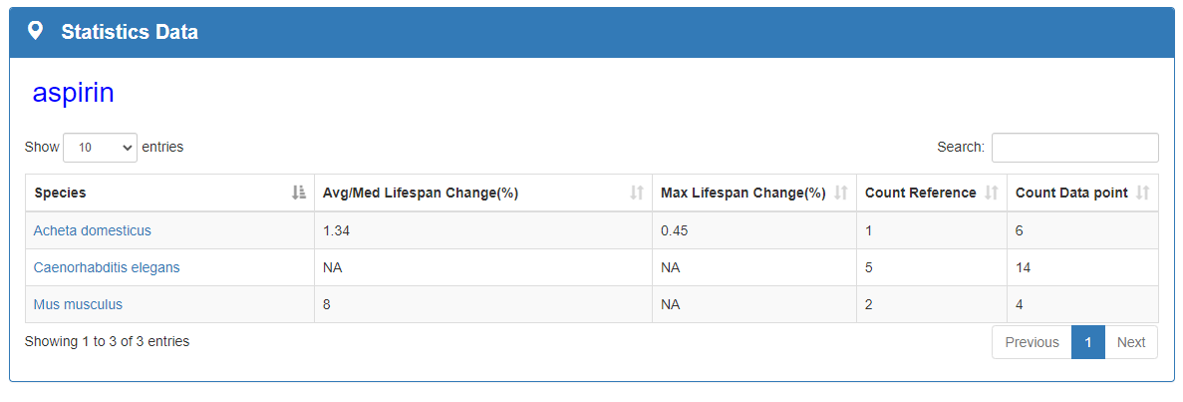The height and width of the screenshot is (402, 1183).
Task: Click the aspirin title link
Action: pos(73,93)
